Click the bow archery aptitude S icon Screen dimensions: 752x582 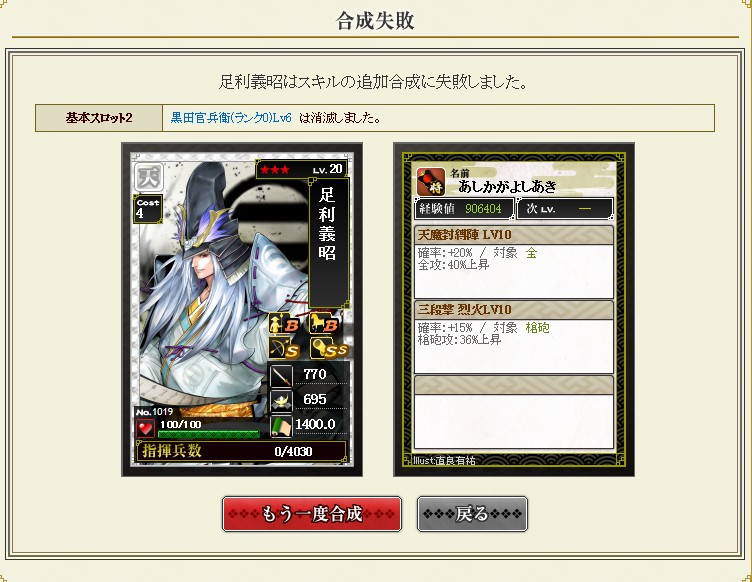284,349
